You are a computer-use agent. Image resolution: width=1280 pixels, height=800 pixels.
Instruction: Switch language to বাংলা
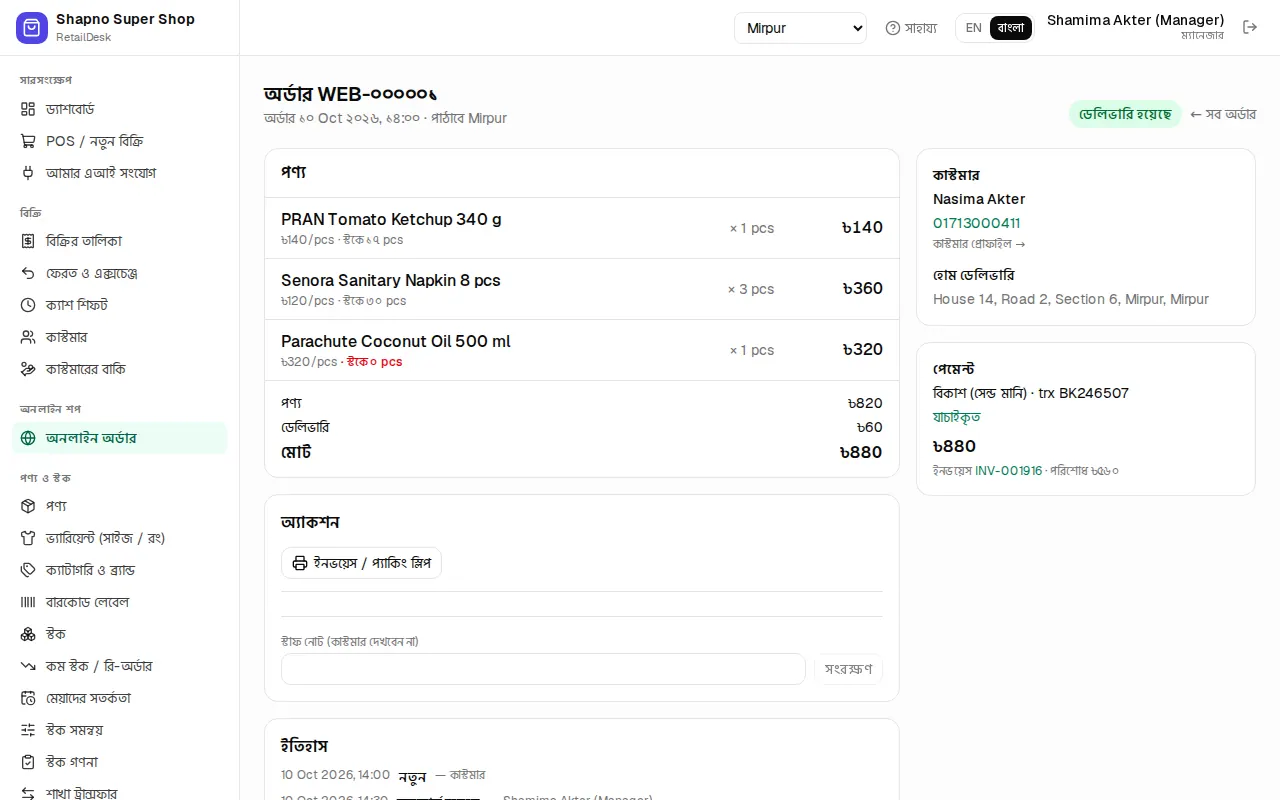coord(1011,28)
